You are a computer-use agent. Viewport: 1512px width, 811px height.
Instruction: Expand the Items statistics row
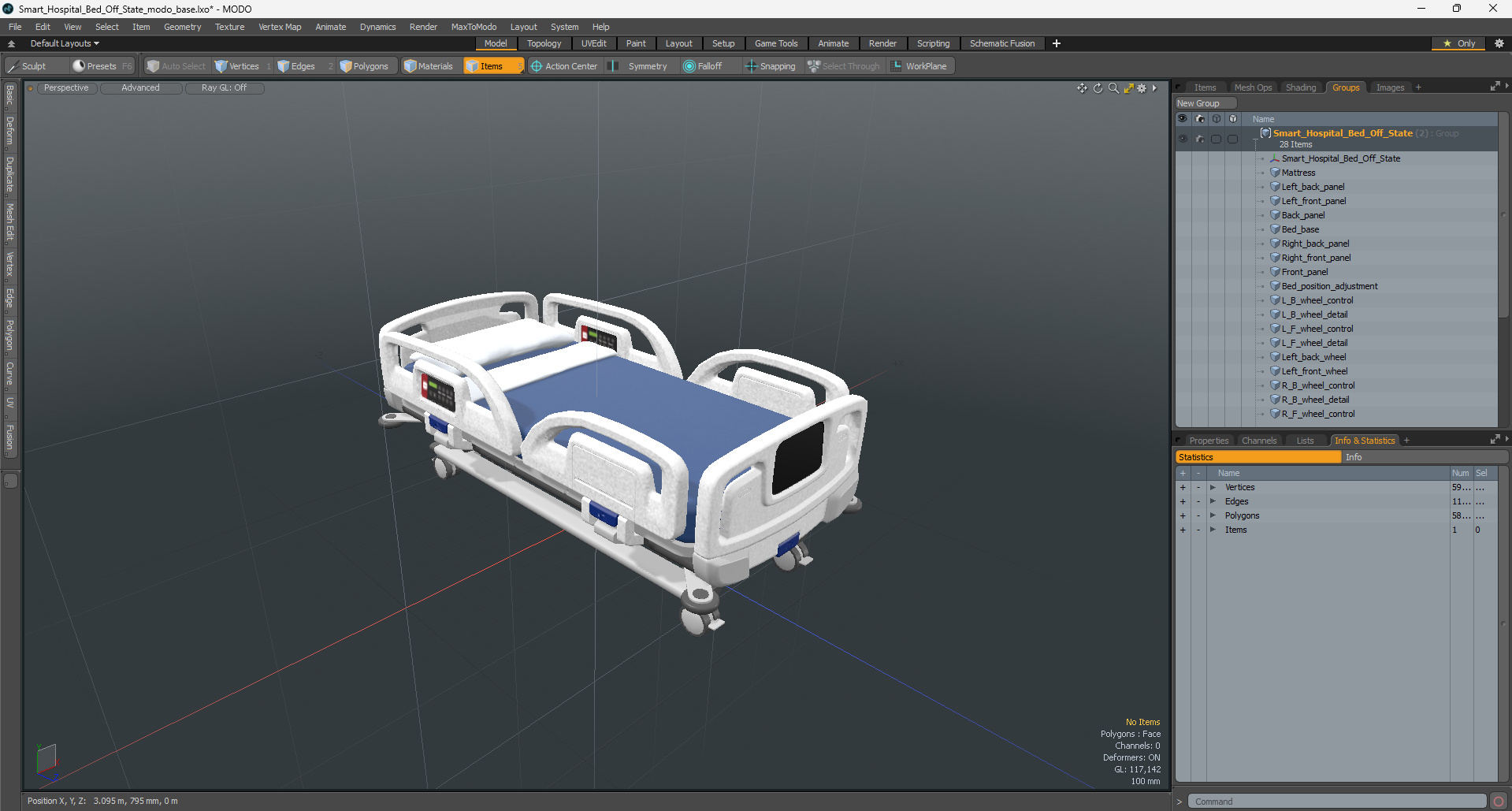pos(1213,530)
